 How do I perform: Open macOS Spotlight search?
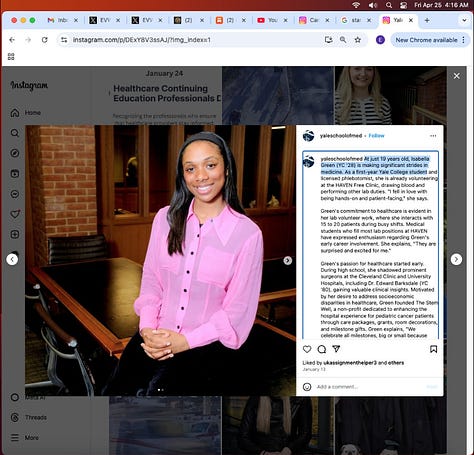point(389,5)
